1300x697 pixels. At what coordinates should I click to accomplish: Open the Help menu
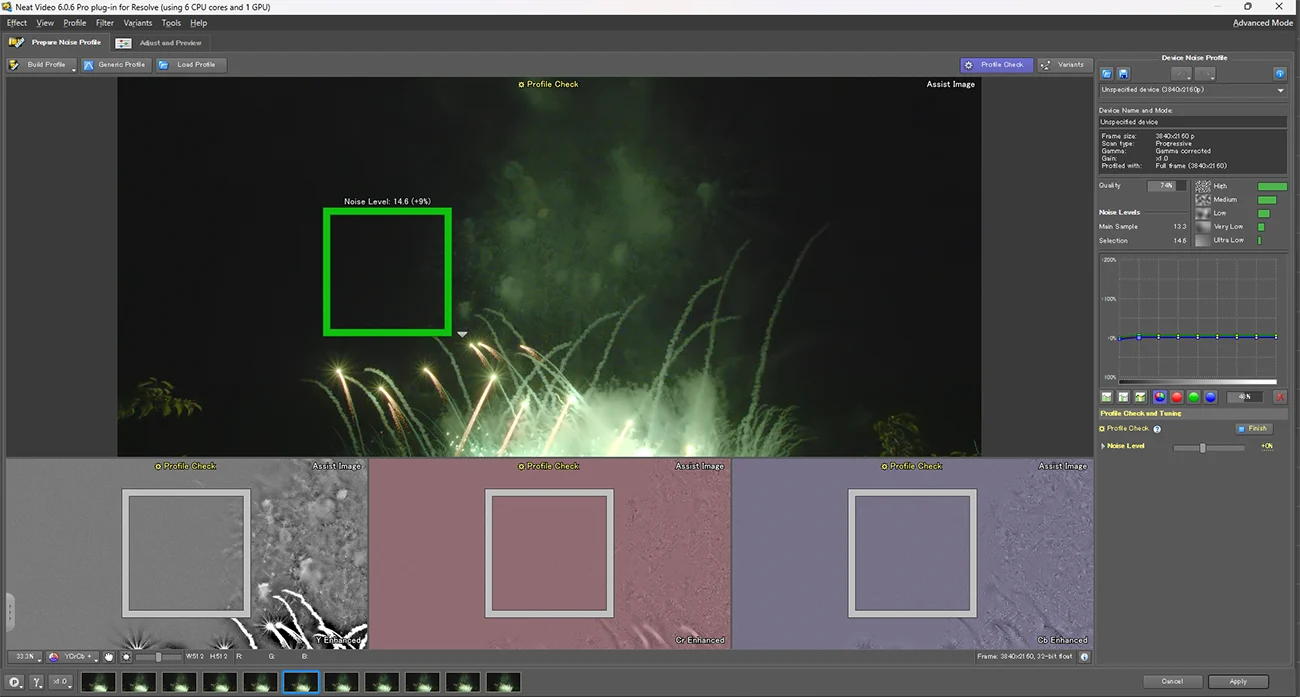[198, 23]
